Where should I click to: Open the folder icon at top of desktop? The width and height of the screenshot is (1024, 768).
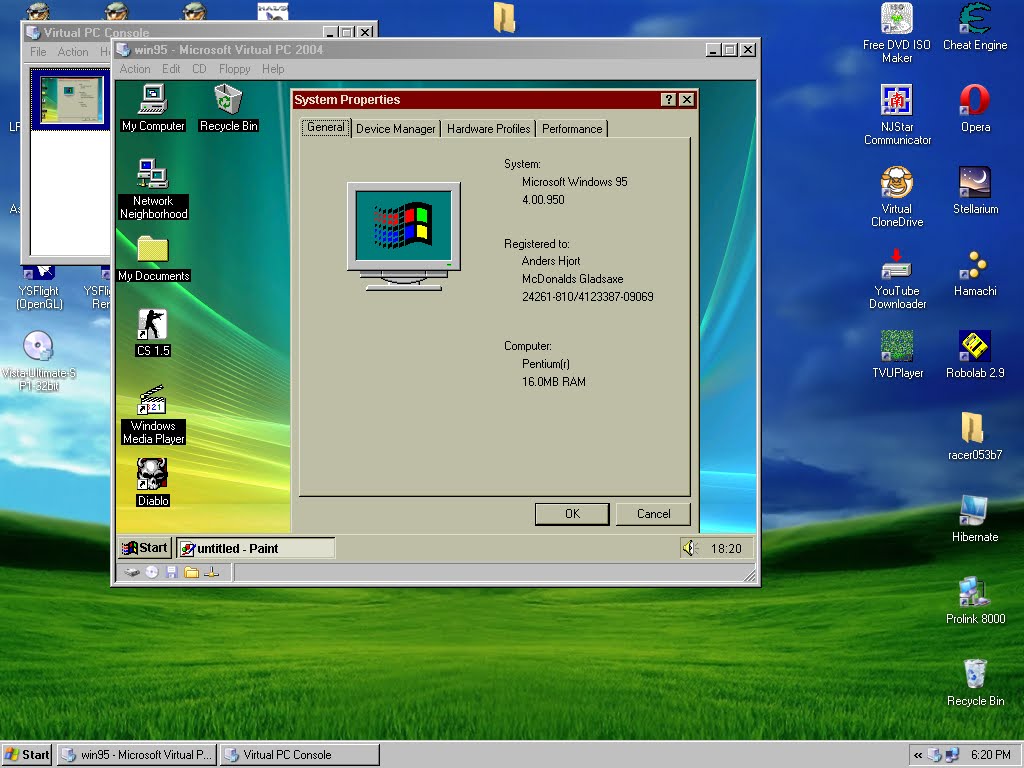click(x=504, y=18)
